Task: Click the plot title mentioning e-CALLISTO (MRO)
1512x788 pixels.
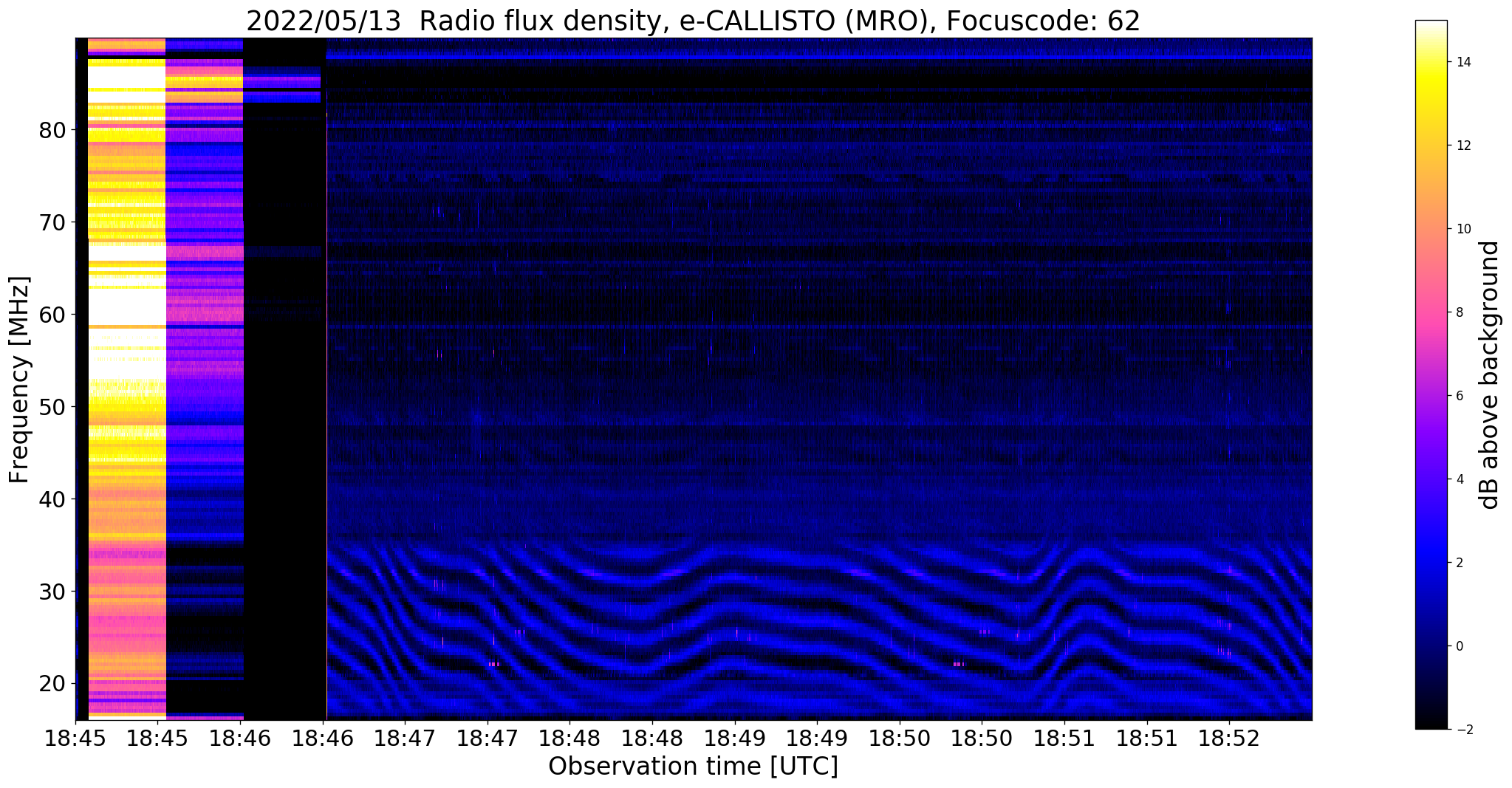Action: click(693, 21)
